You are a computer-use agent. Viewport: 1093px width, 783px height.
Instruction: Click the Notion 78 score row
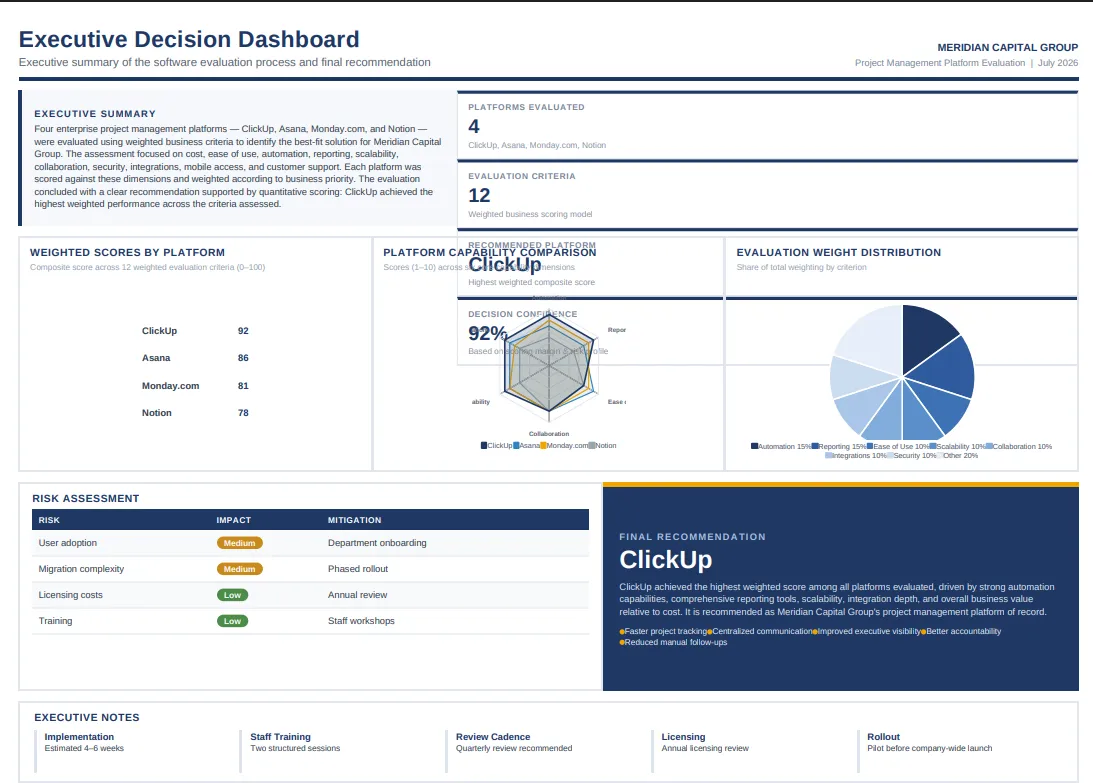[195, 413]
